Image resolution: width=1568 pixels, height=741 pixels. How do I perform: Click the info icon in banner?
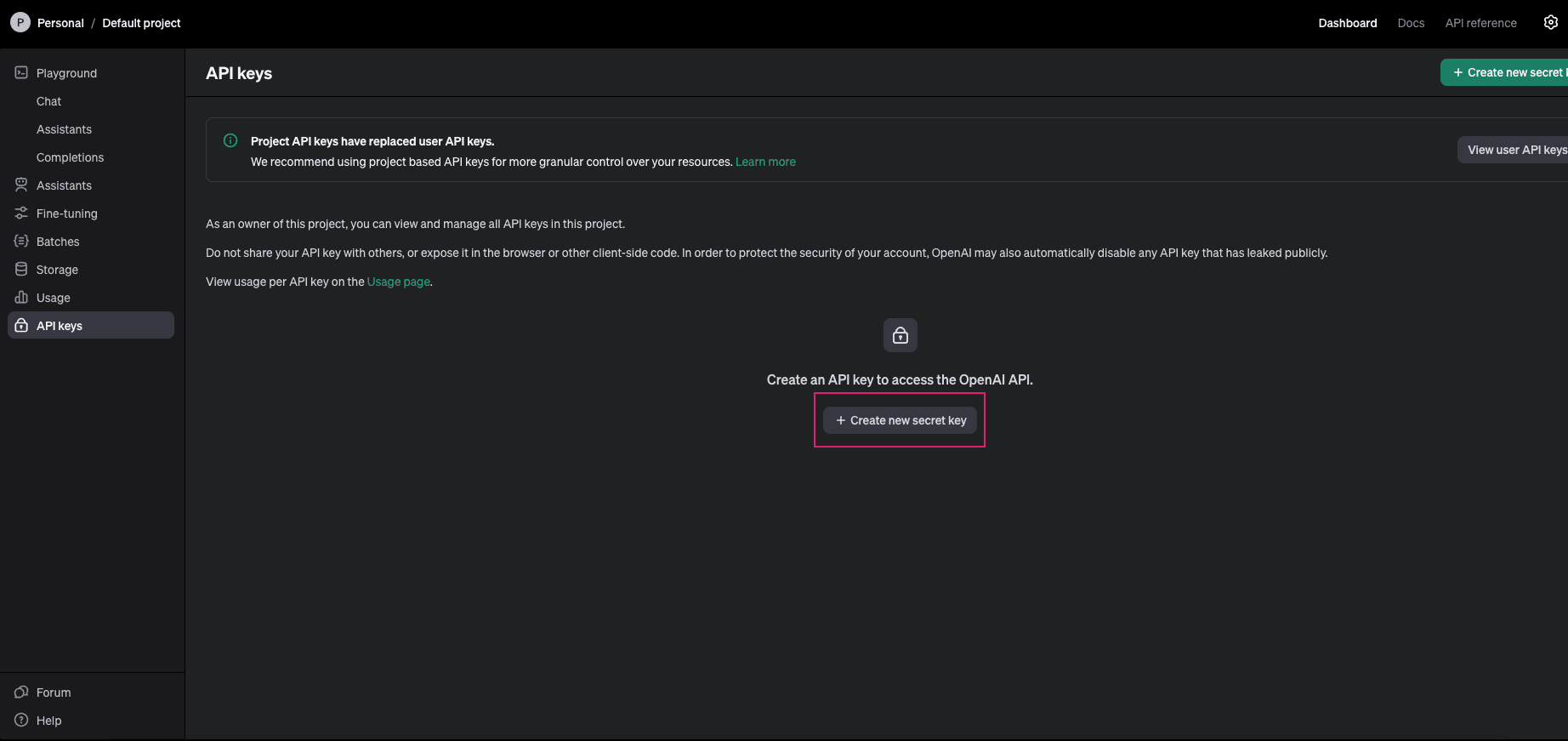pos(230,141)
